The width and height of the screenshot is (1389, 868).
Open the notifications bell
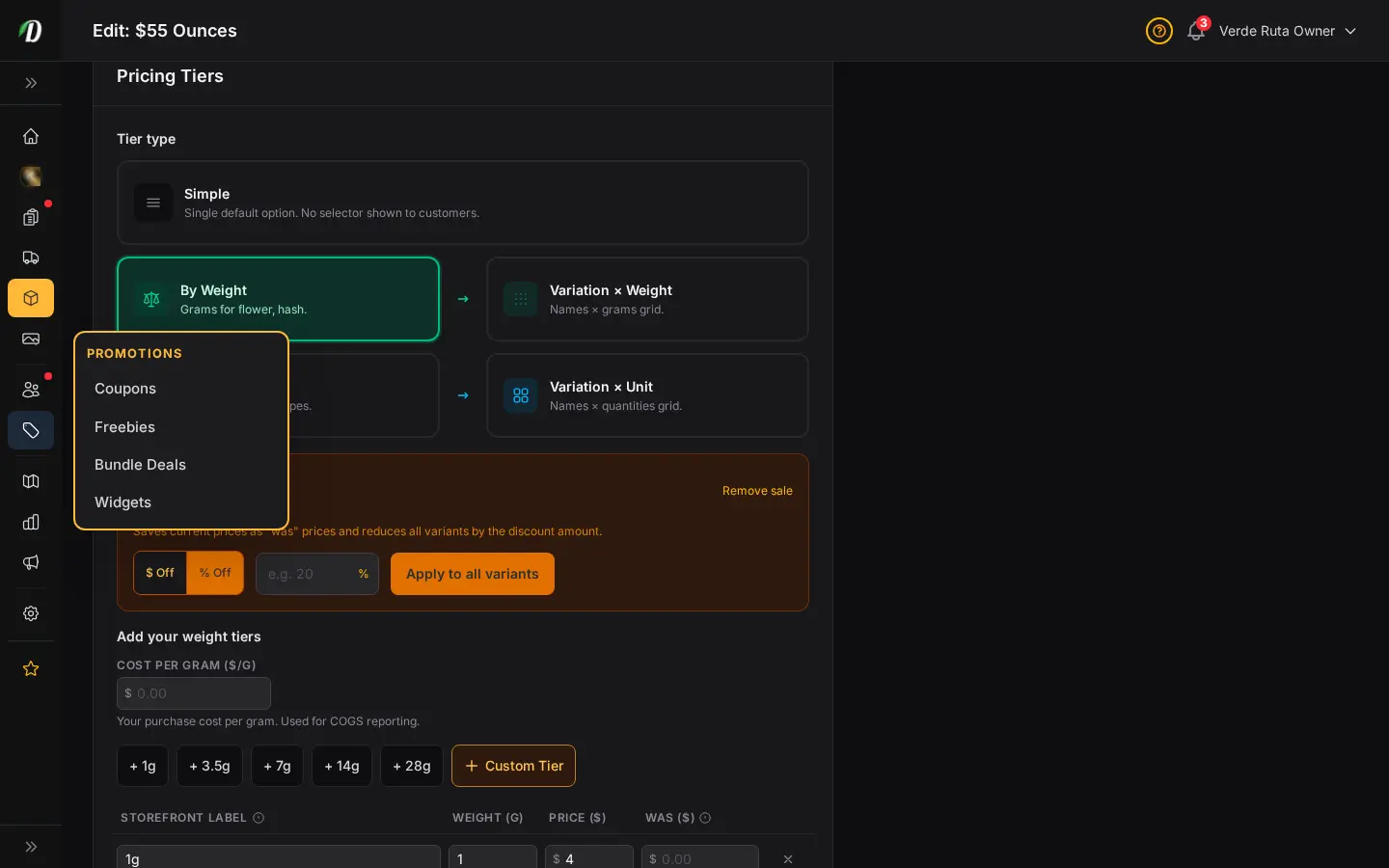point(1196,31)
